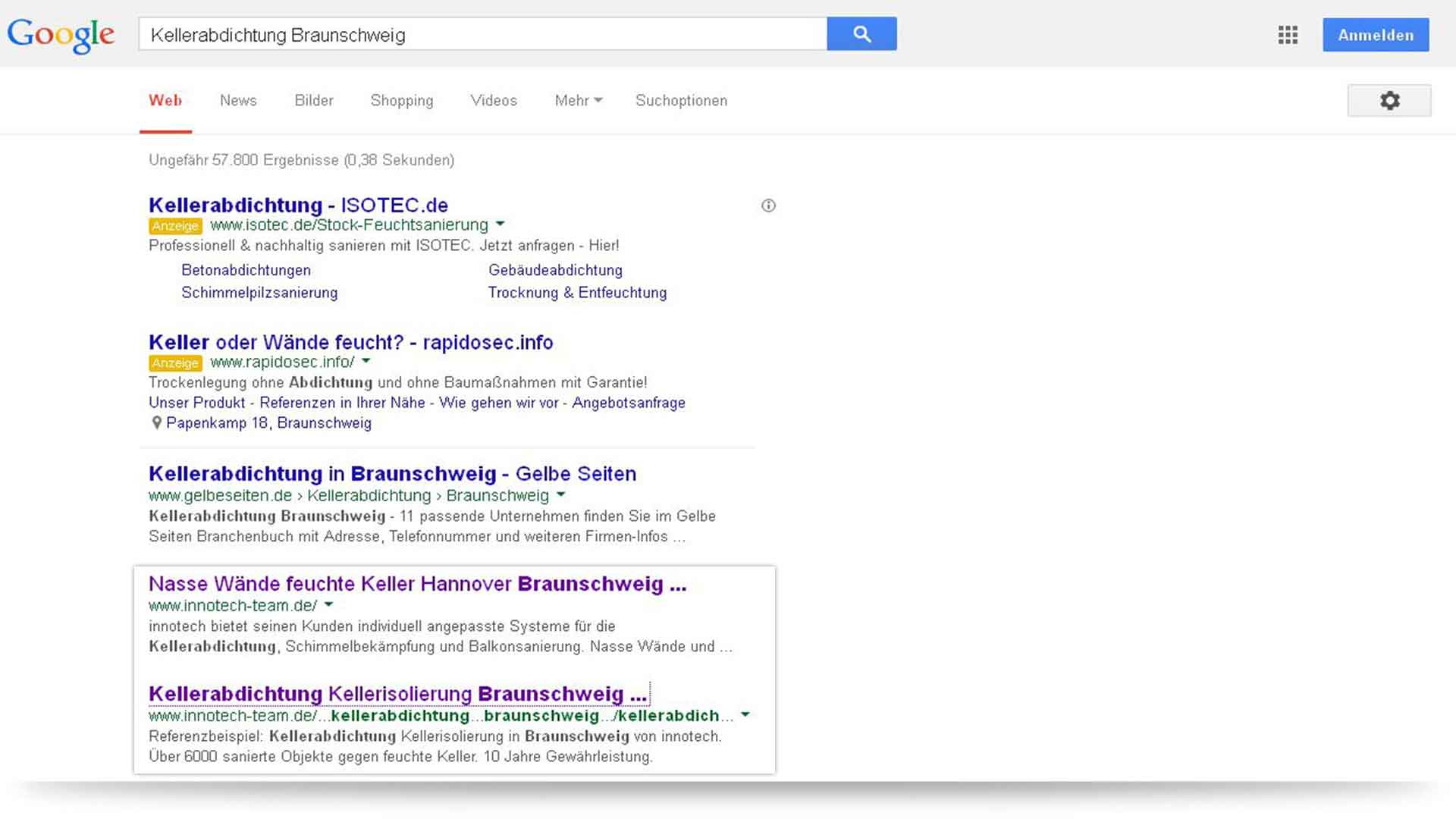
Task: Open the Referenzen in Ihrer Nähe link
Action: [x=342, y=403]
